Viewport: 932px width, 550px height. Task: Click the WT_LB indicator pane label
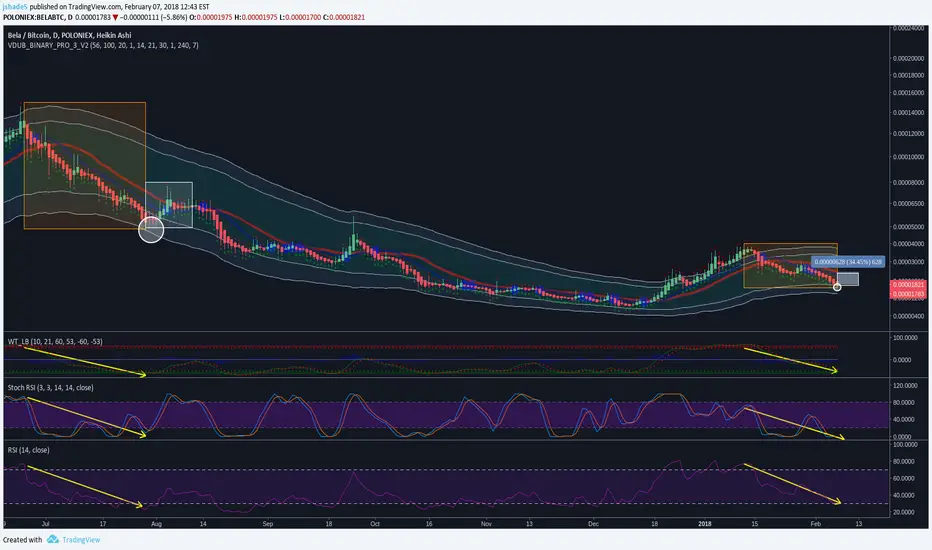[55, 341]
